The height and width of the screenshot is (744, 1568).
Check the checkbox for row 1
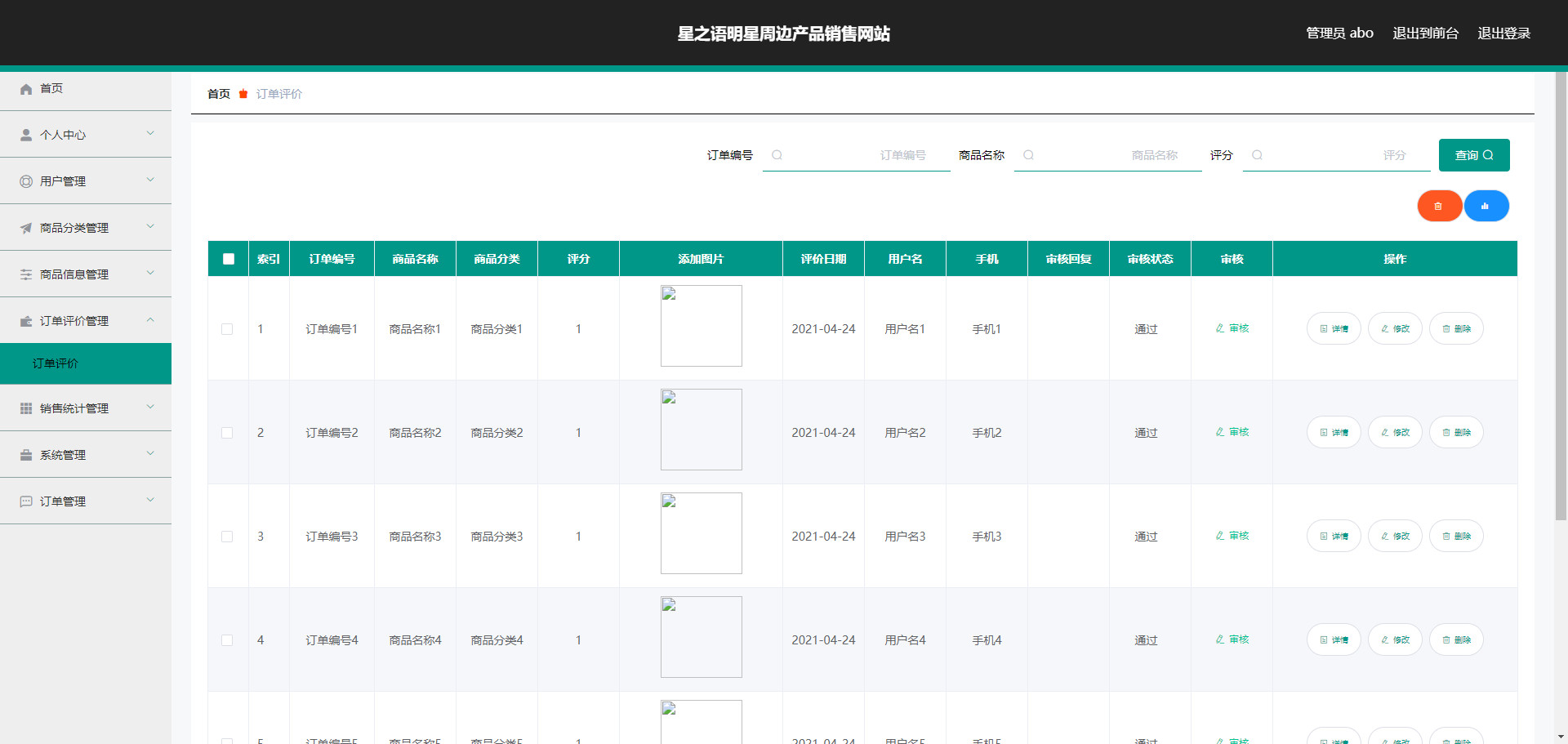point(227,329)
